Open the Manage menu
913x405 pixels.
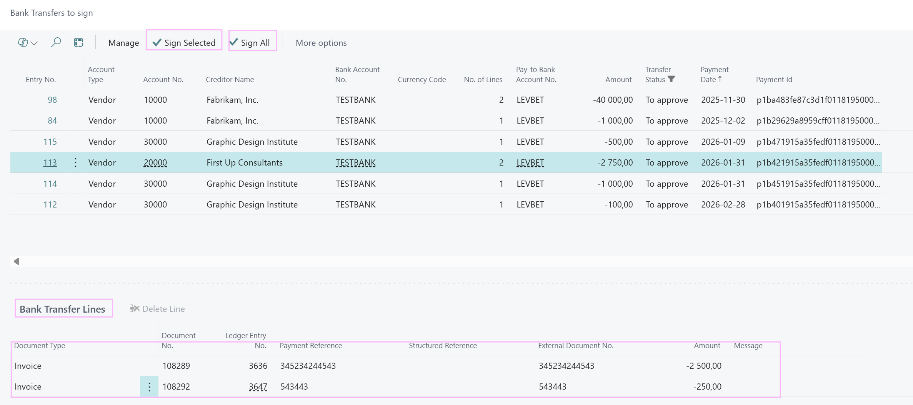click(x=123, y=43)
